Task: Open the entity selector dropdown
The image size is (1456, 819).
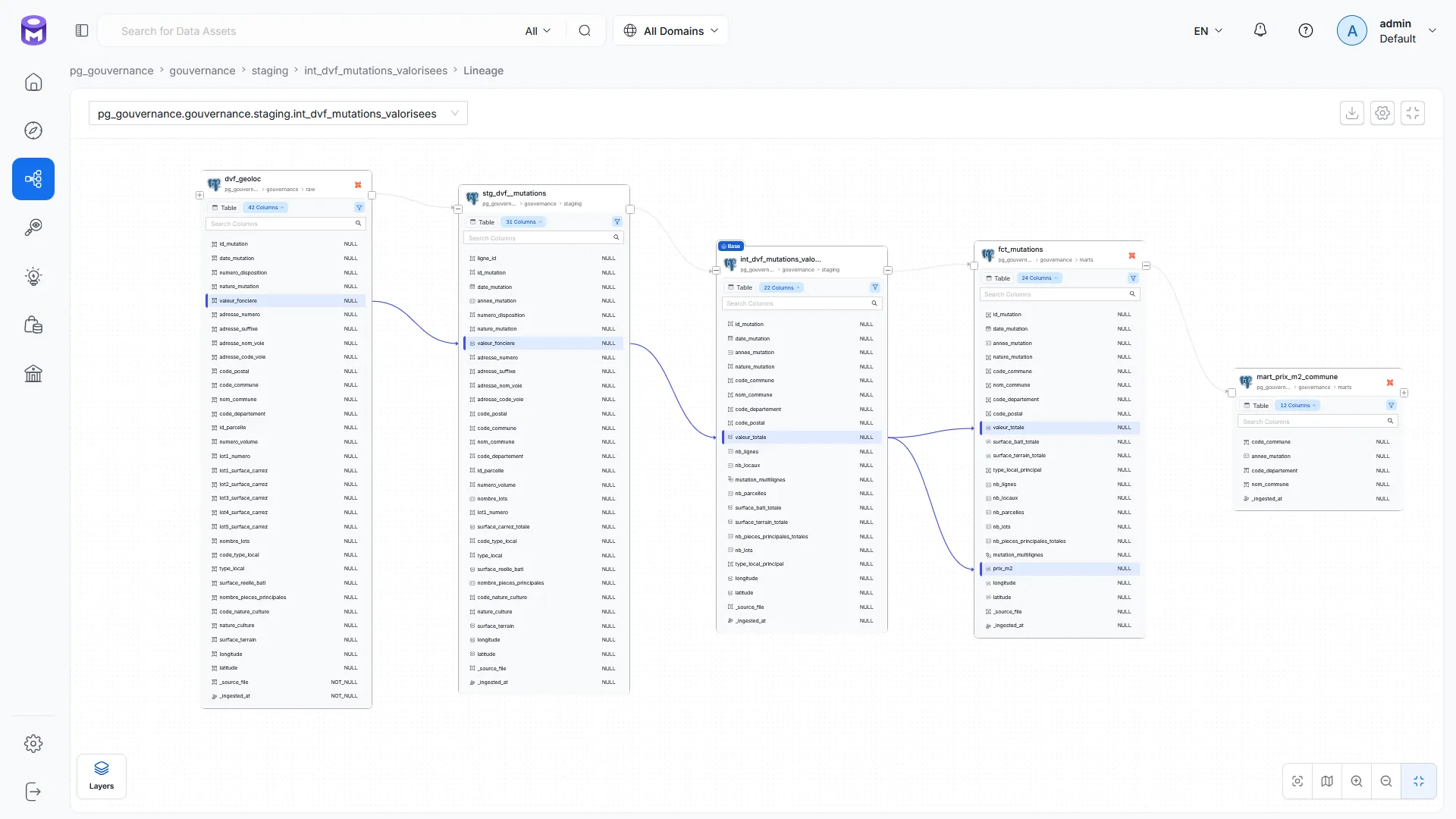Action: point(278,114)
